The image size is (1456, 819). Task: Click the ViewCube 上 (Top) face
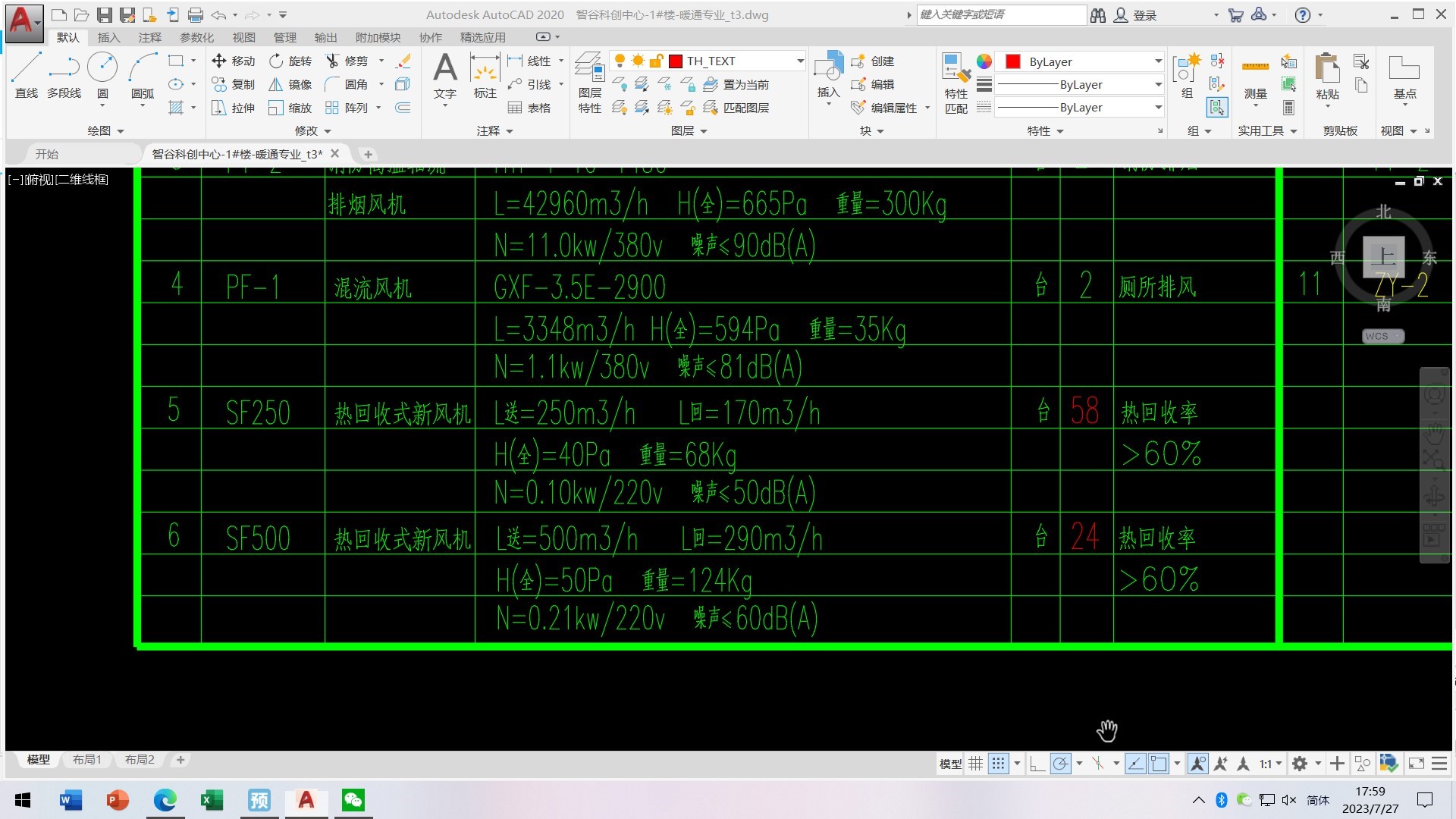coord(1383,256)
